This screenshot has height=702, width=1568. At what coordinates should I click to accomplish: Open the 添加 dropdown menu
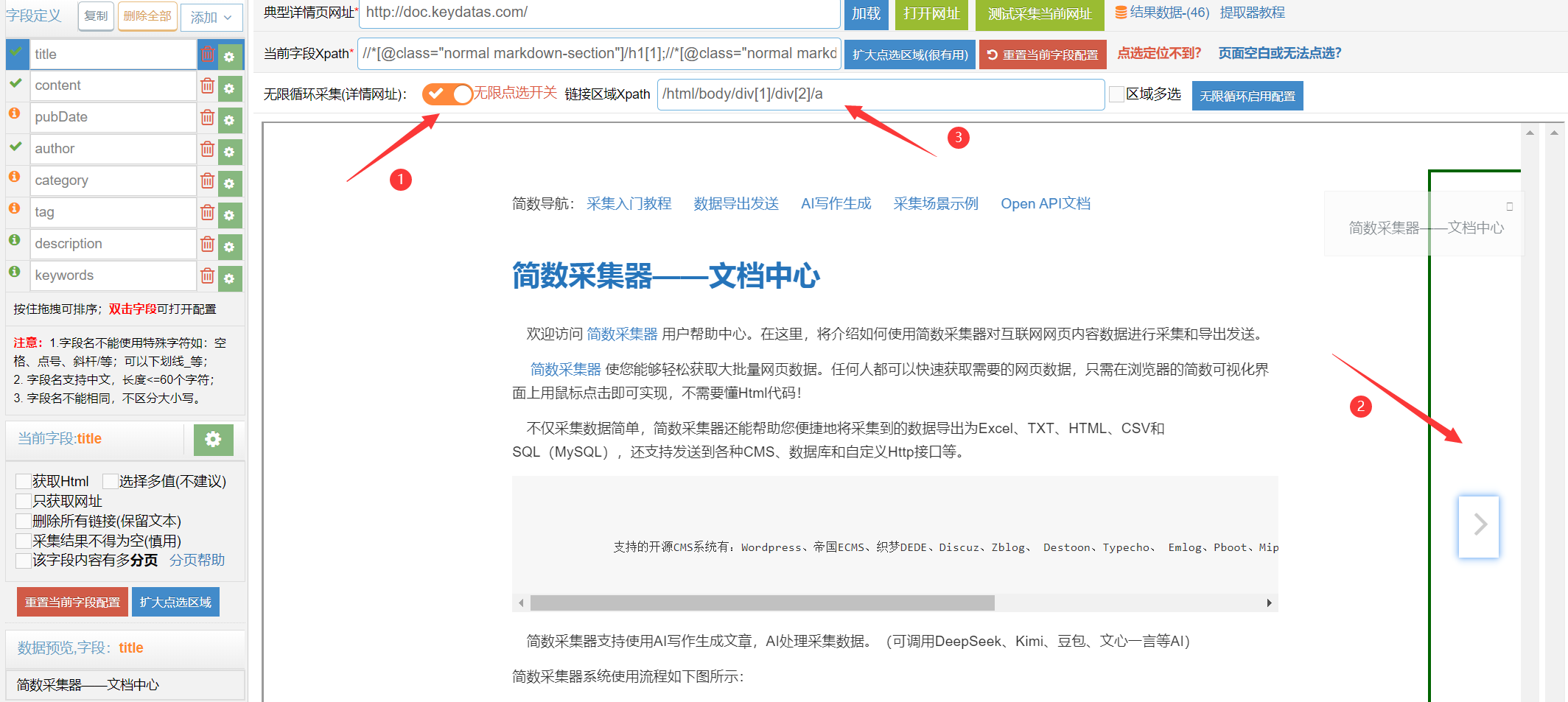[x=211, y=17]
